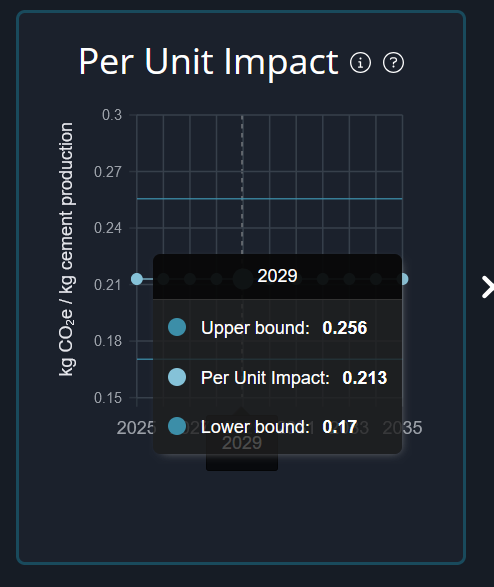Click the Lower bound legend dot in tooltip
The height and width of the screenshot is (587, 494).
[x=177, y=426]
